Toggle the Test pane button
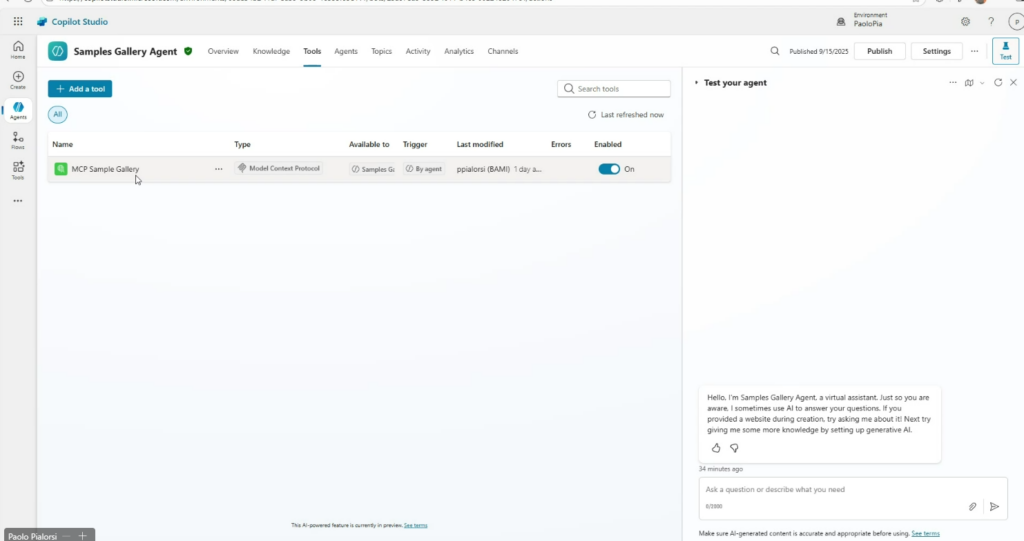 [1005, 51]
